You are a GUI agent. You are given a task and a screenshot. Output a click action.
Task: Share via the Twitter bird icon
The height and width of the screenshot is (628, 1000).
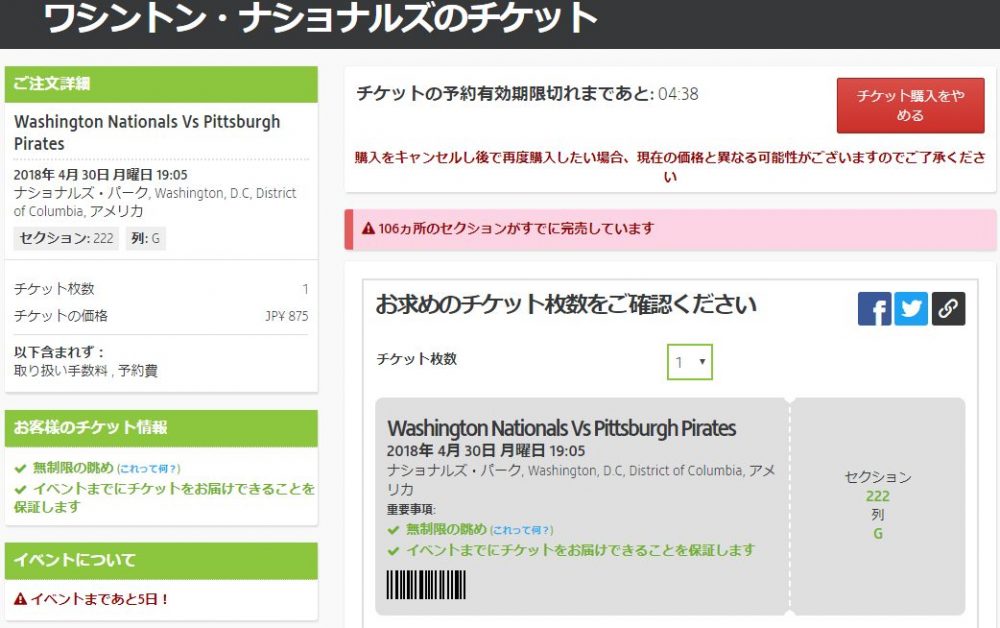coord(911,309)
